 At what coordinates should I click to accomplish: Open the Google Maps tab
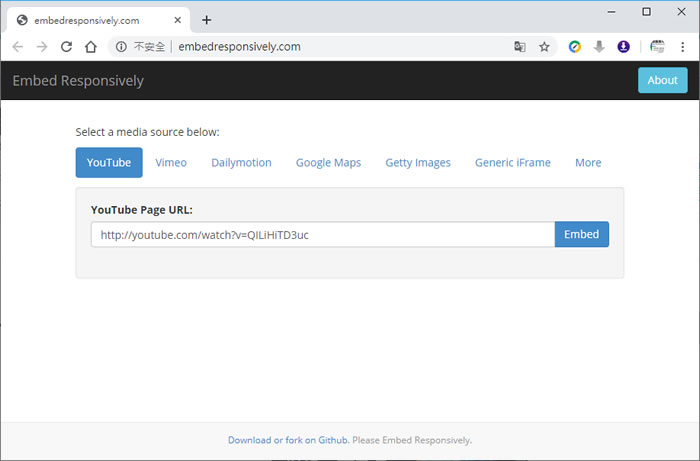coord(328,162)
